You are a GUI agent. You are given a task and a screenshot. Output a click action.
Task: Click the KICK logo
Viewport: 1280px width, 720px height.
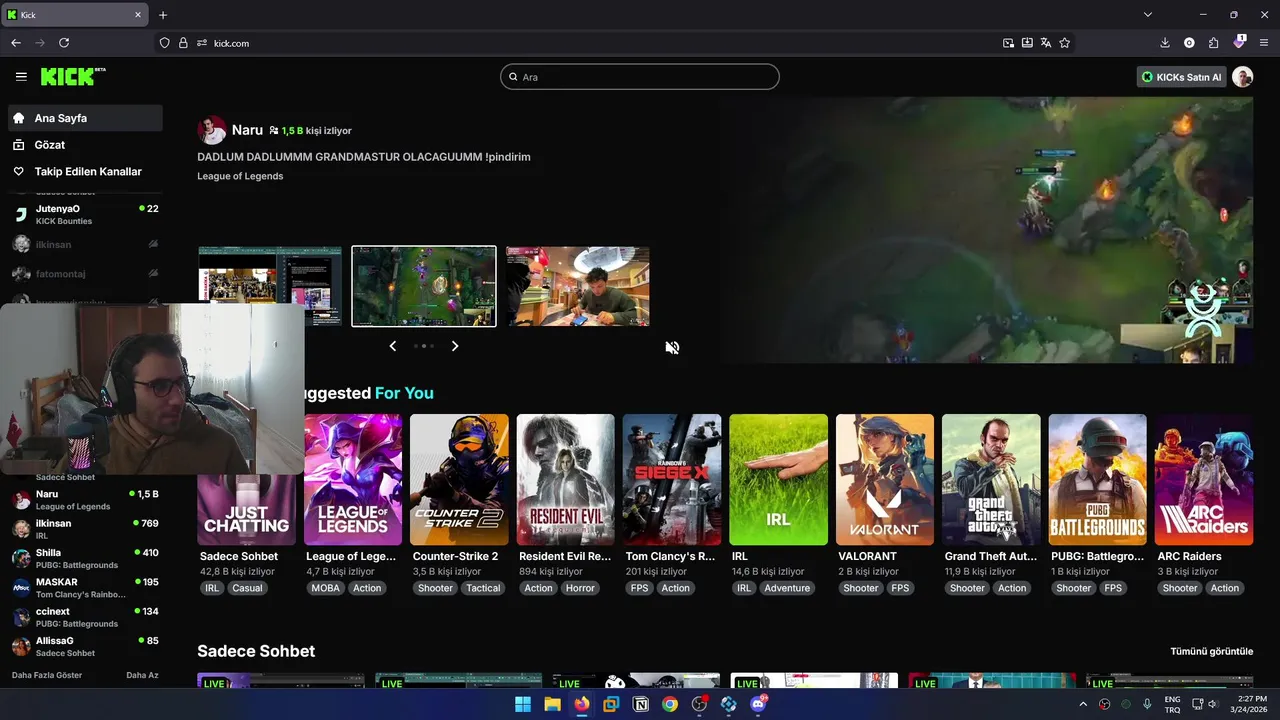(73, 77)
